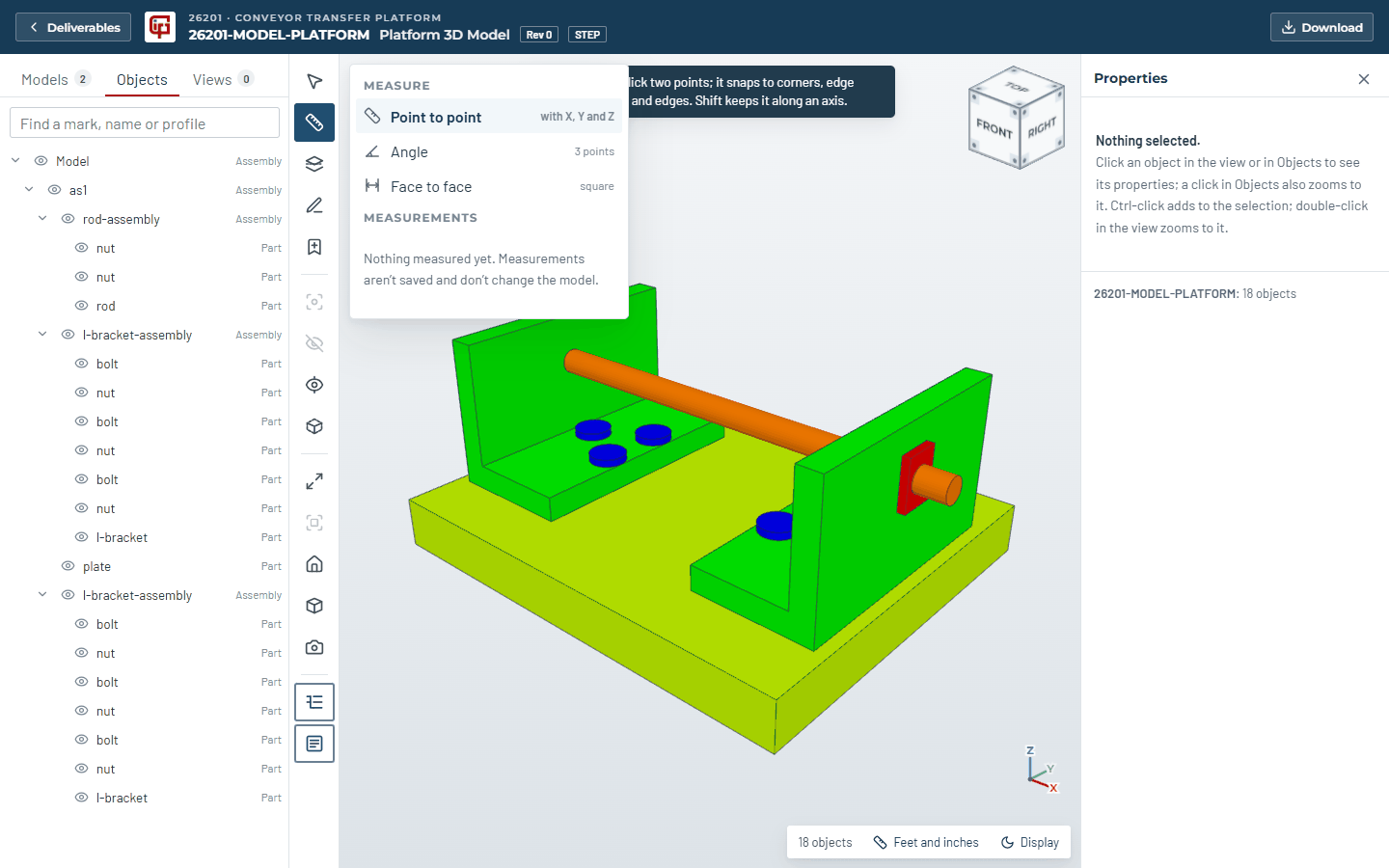1389x868 pixels.
Task: Click the Download button
Action: click(1321, 27)
